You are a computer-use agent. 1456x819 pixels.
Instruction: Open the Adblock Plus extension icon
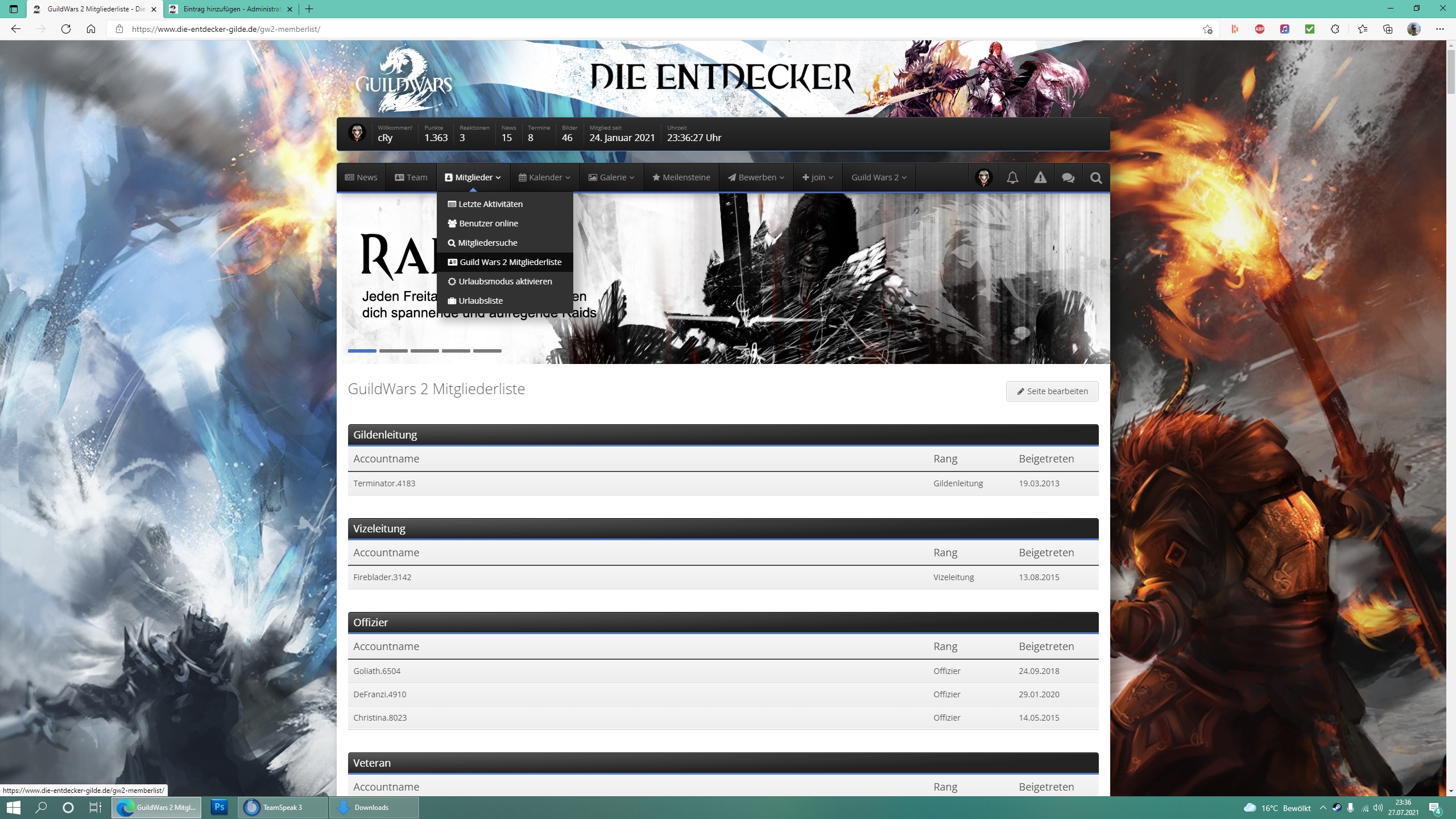click(1260, 29)
